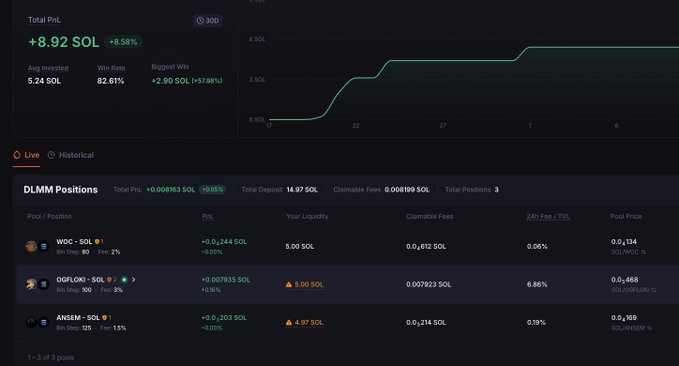Click the ANSEM pool price value
679x366 pixels.
point(624,318)
